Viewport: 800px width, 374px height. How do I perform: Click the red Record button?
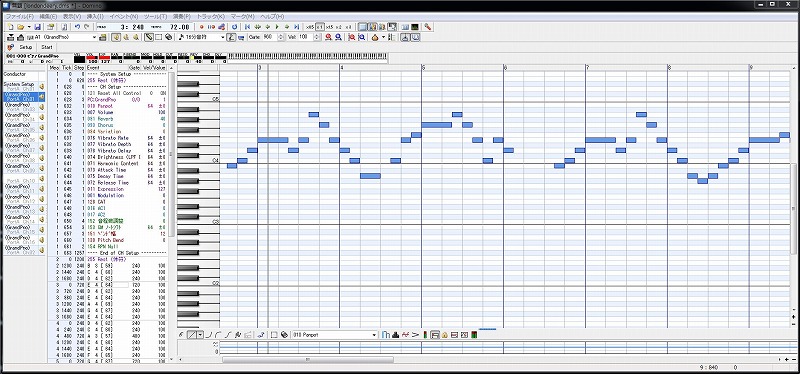[x=202, y=27]
